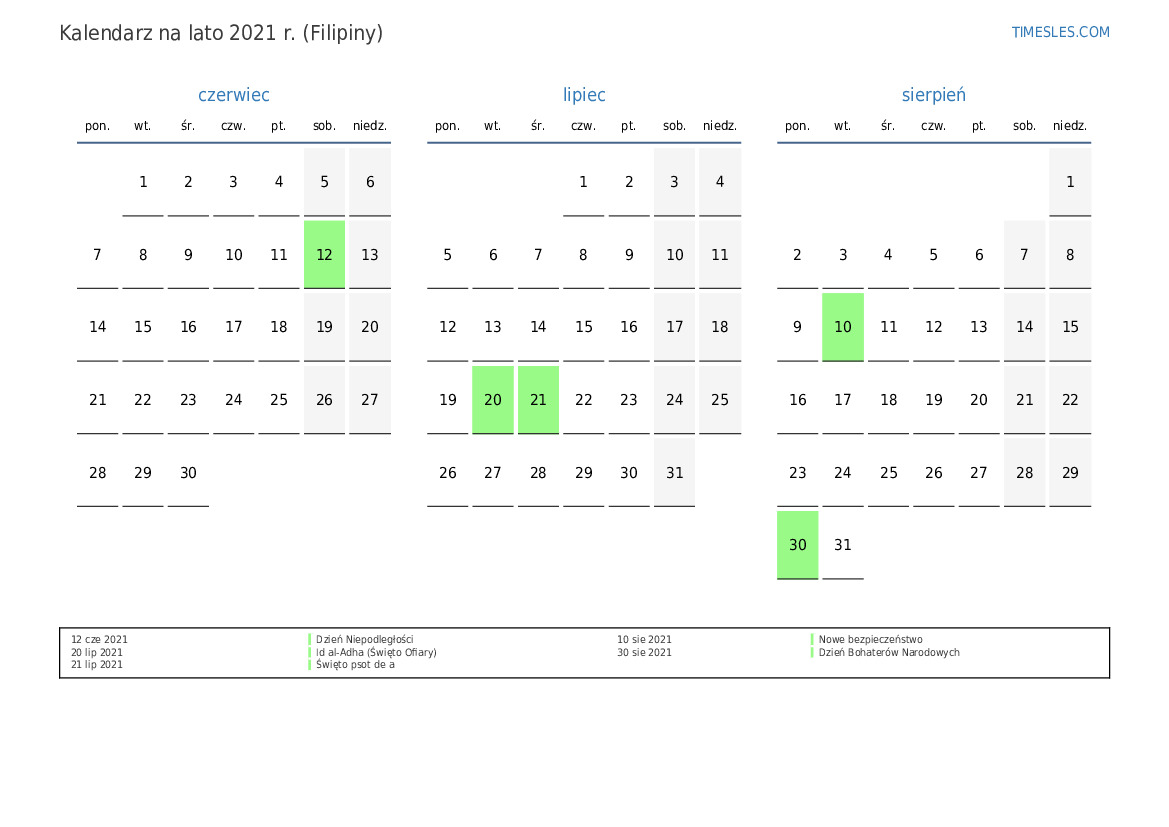Select highlighted 21 in lipiec
Viewport: 1169px width, 827px height.
pyautogui.click(x=538, y=400)
